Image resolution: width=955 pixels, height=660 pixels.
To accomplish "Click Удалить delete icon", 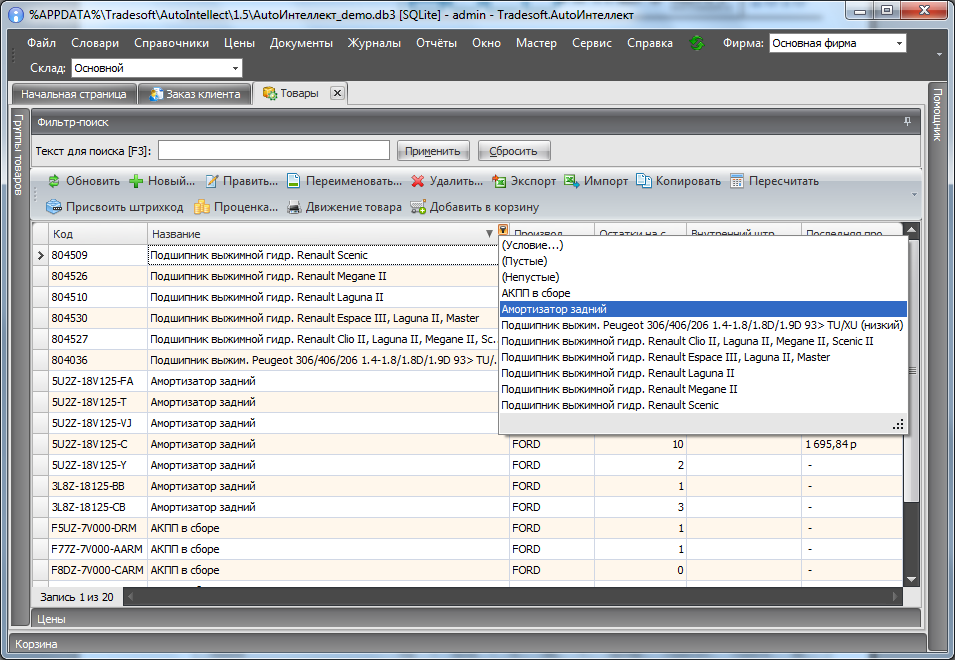I will click(x=418, y=181).
